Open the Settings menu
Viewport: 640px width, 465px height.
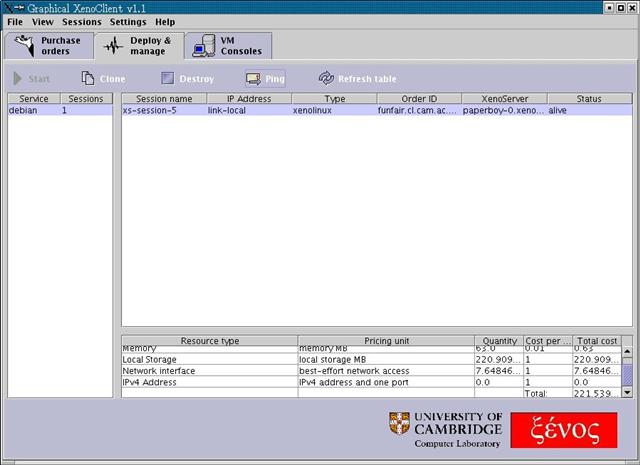(127, 21)
